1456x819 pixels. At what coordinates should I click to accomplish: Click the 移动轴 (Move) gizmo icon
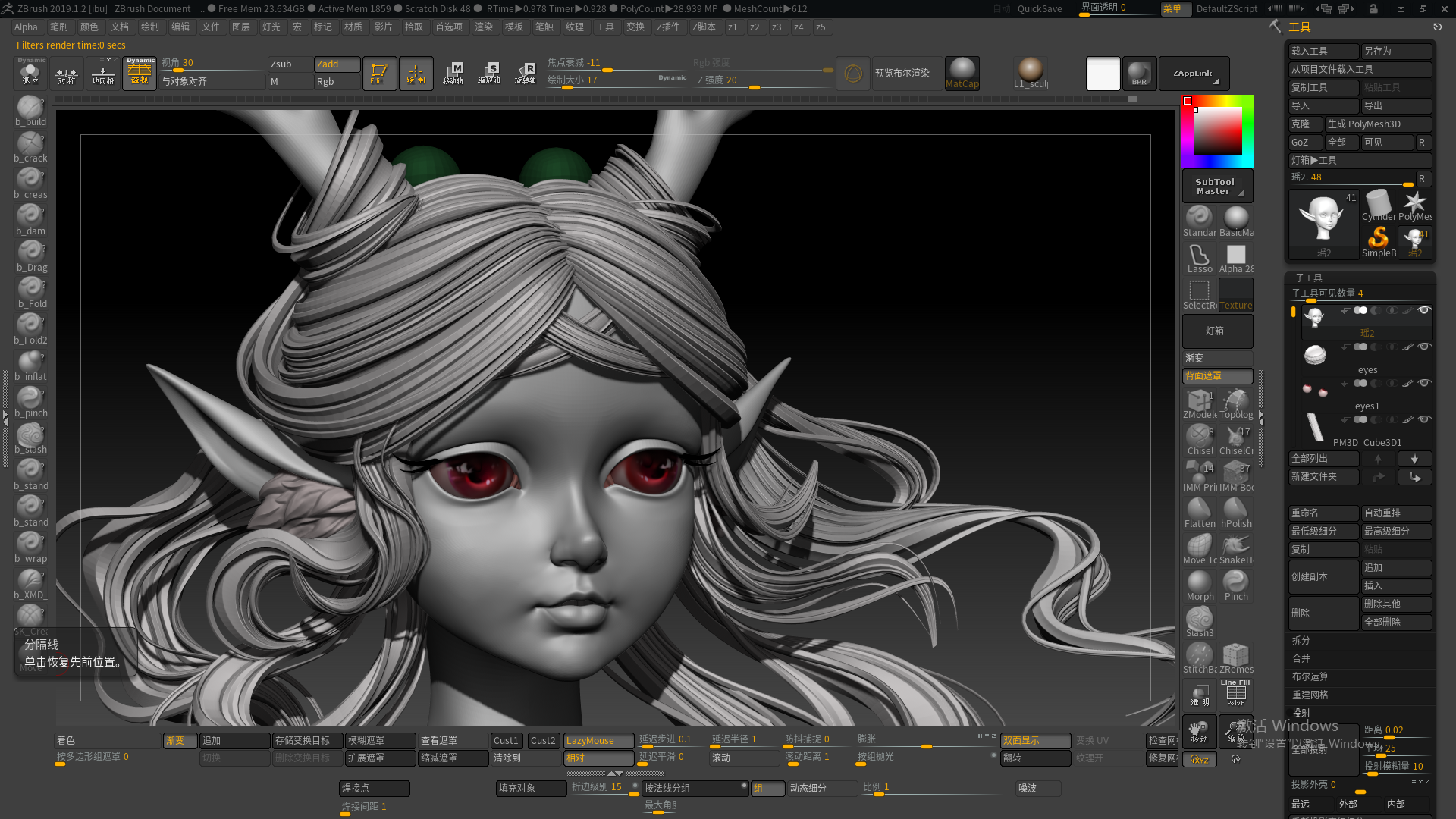coord(453,74)
